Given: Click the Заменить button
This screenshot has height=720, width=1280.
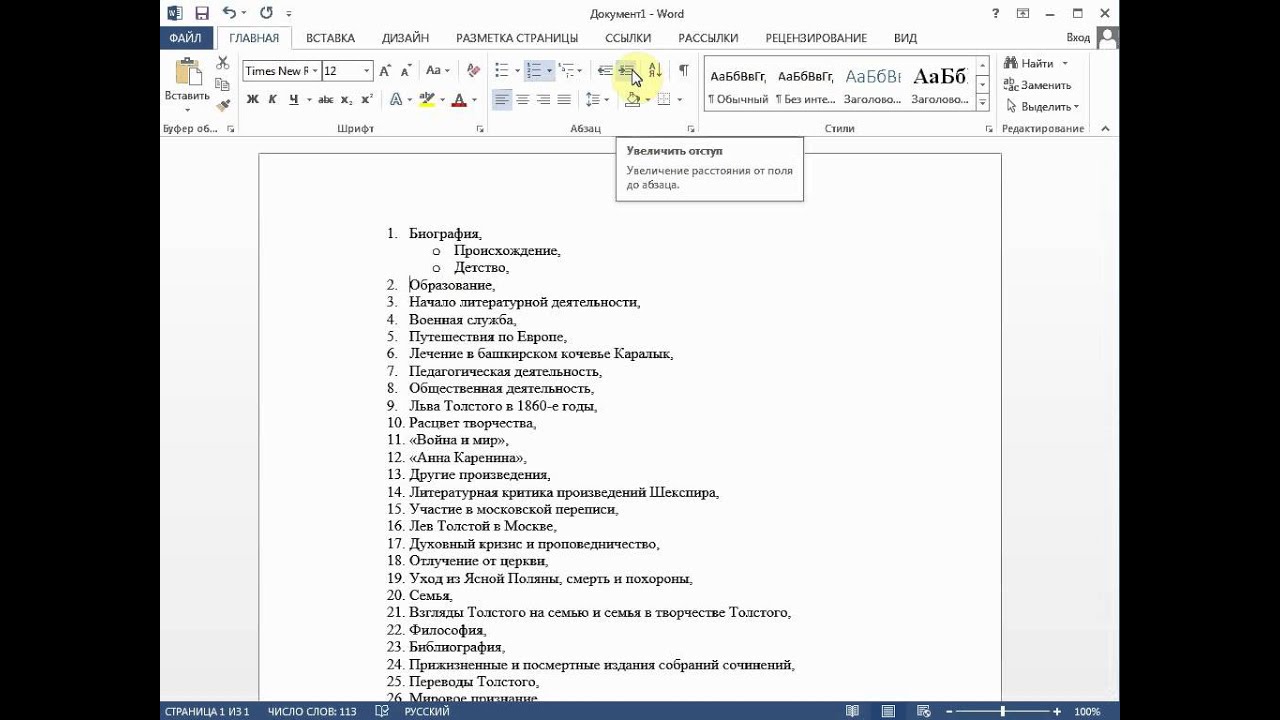Looking at the screenshot, I should coord(1038,85).
